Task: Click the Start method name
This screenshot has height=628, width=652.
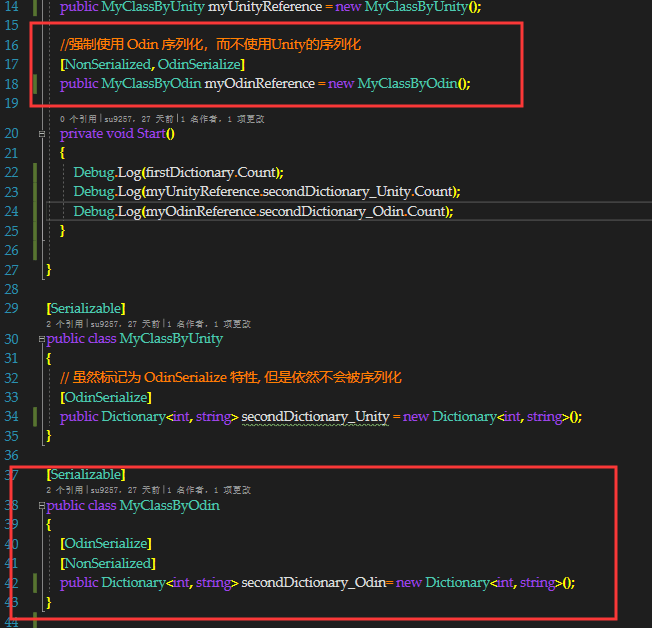Action: click(x=147, y=134)
